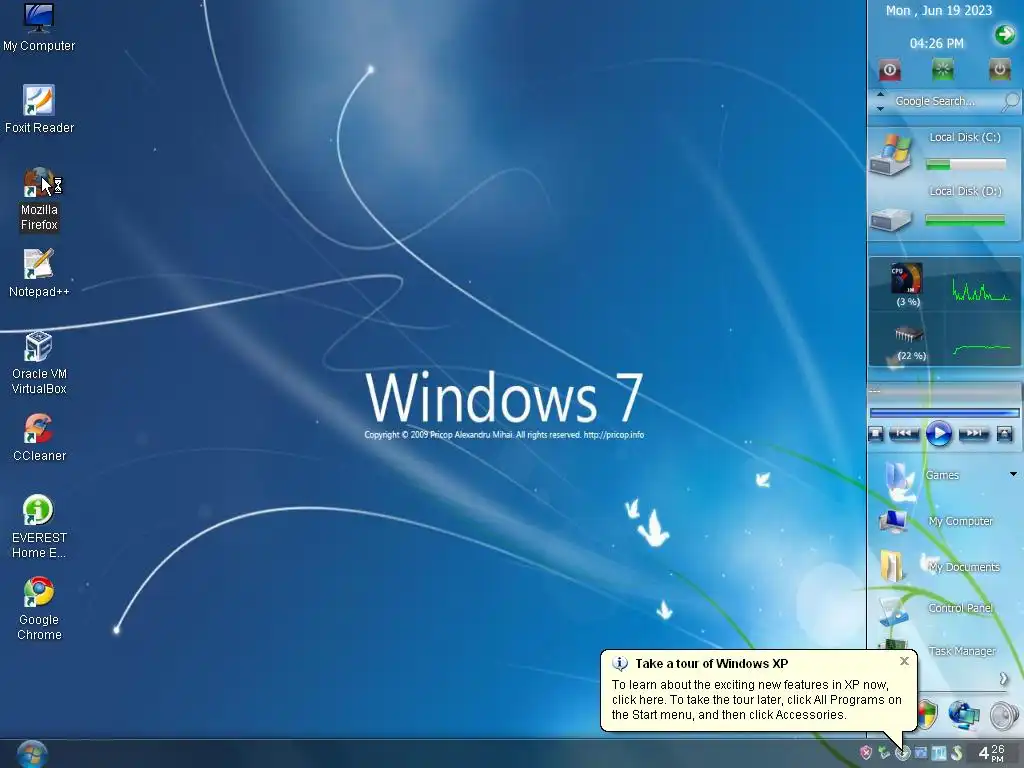
Task: Click the Local Disk (C:) usage bar
Action: pyautogui.click(x=966, y=165)
